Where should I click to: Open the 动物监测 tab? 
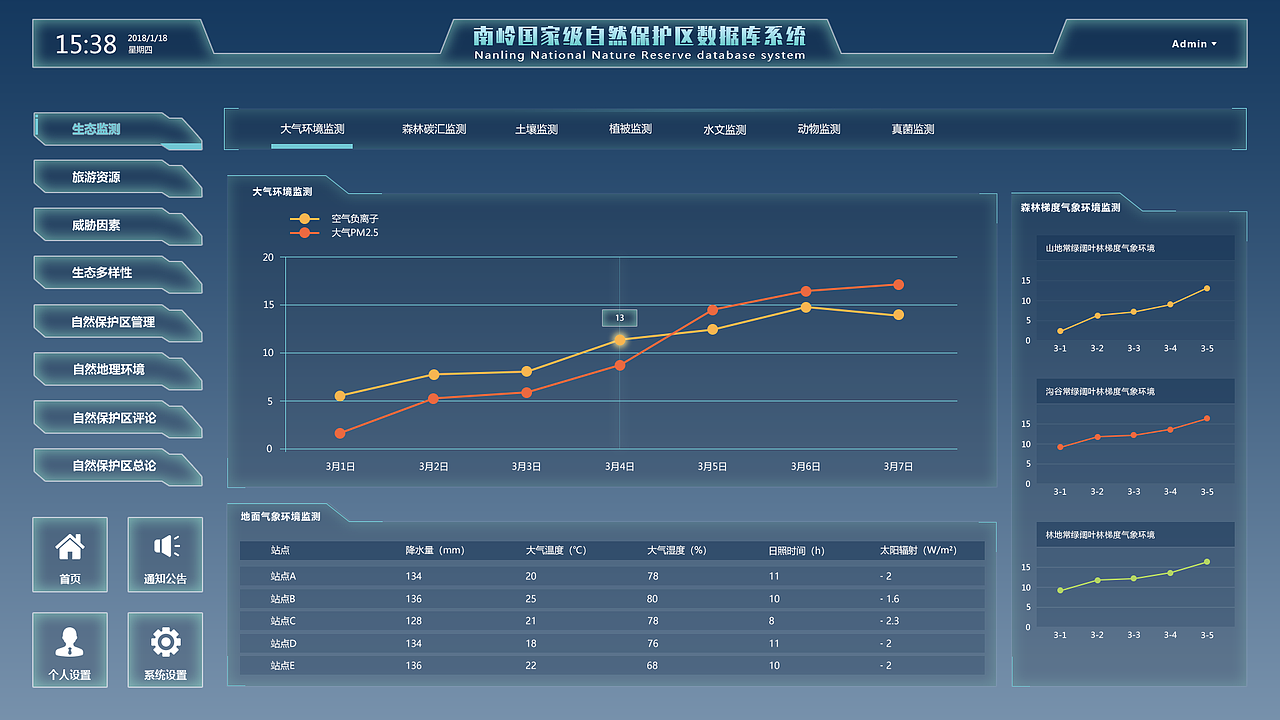tap(820, 128)
